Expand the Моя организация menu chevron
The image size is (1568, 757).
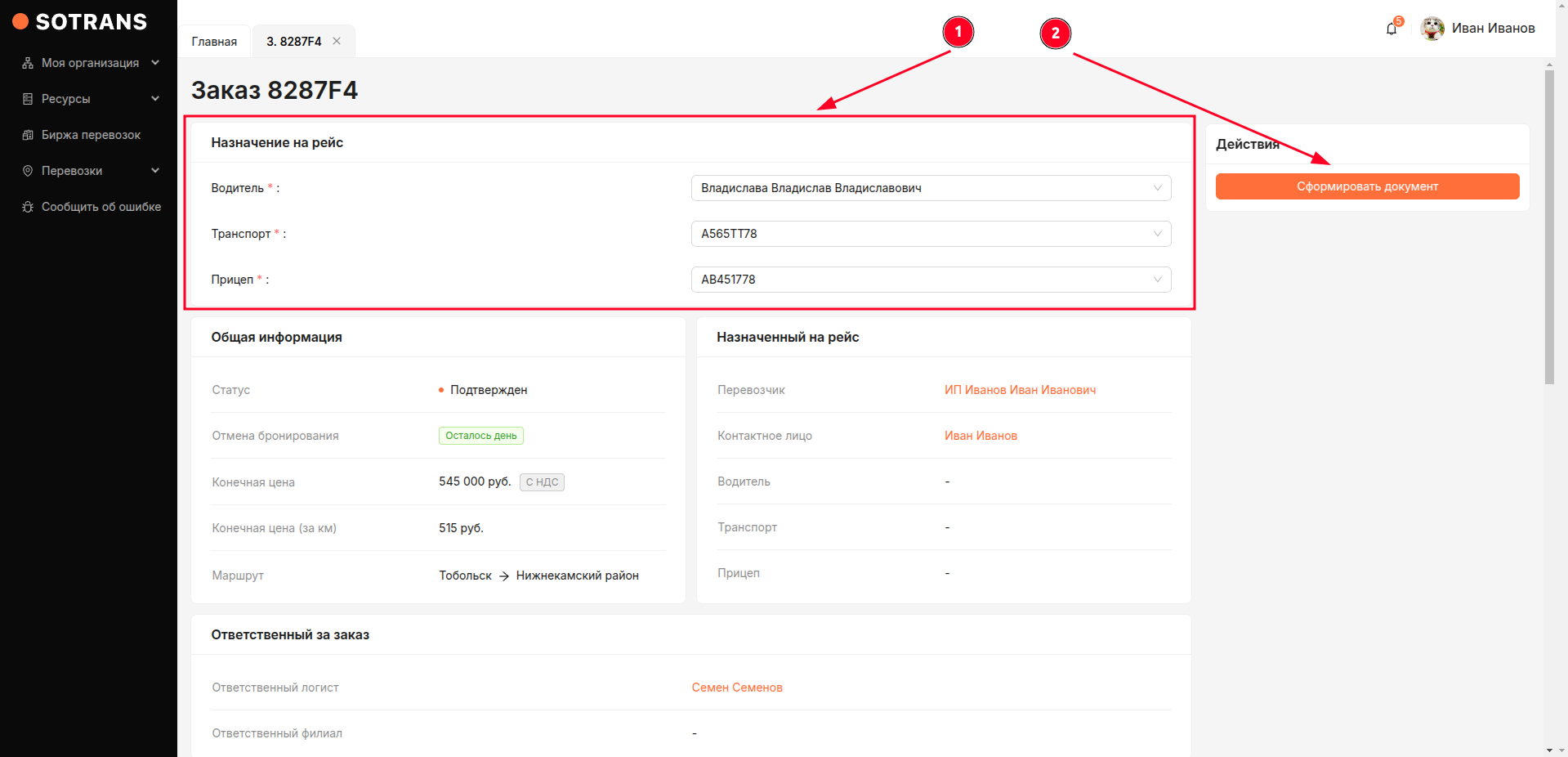click(155, 63)
